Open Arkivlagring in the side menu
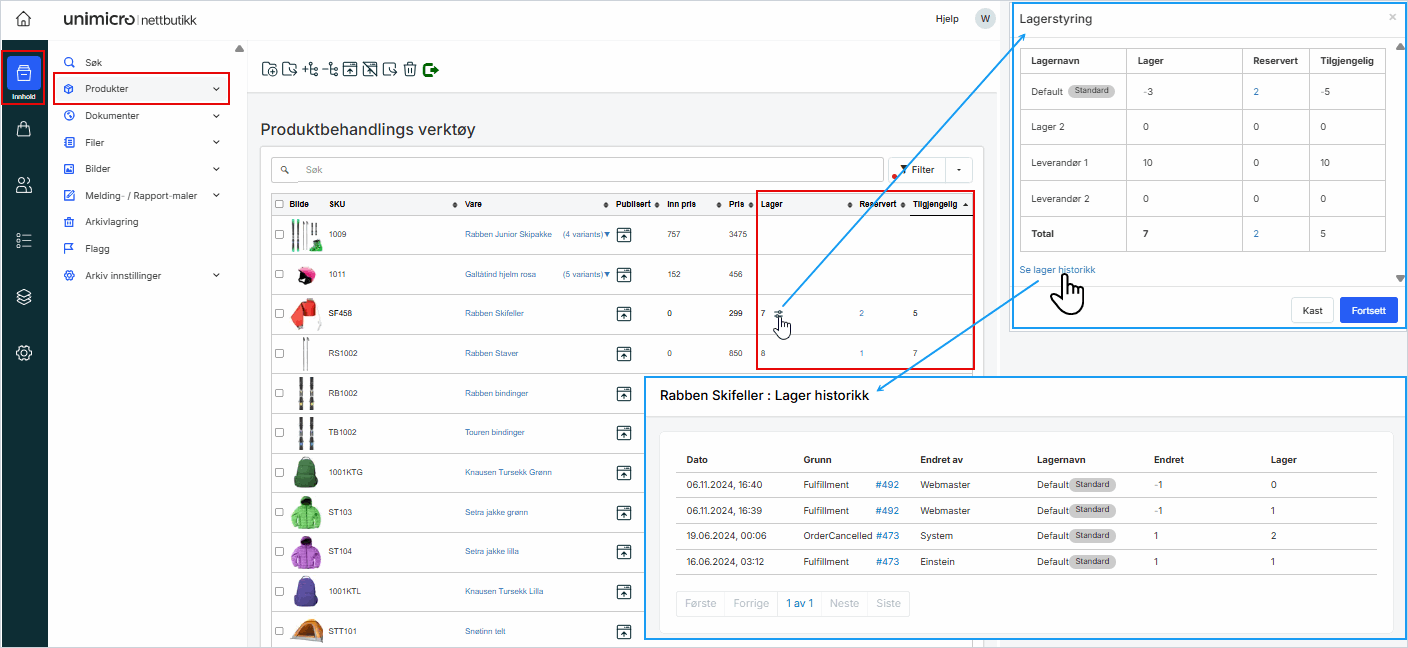The image size is (1408, 648). [x=111, y=222]
